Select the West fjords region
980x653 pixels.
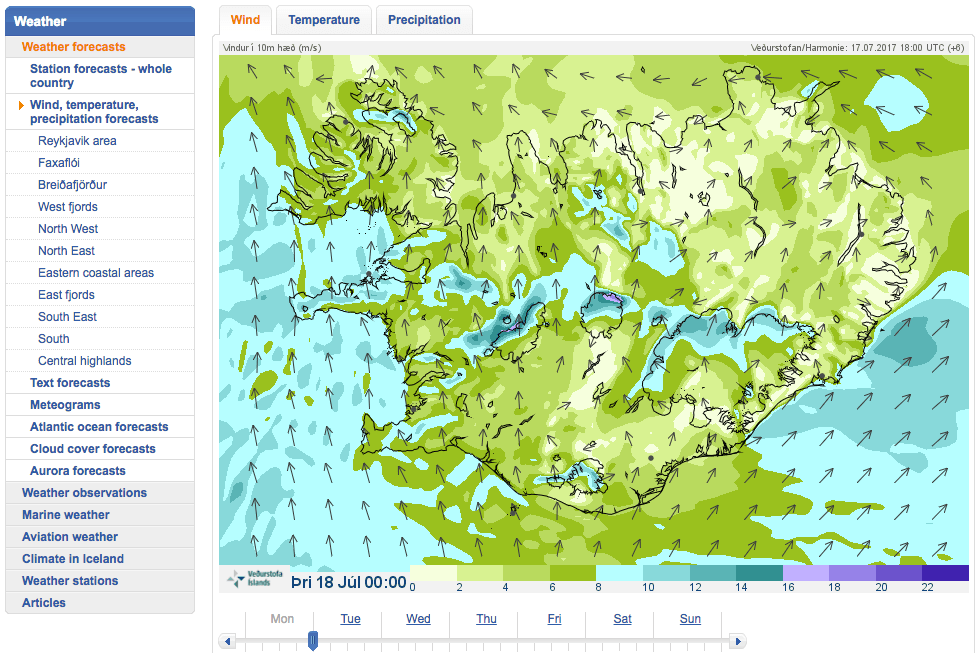68,207
